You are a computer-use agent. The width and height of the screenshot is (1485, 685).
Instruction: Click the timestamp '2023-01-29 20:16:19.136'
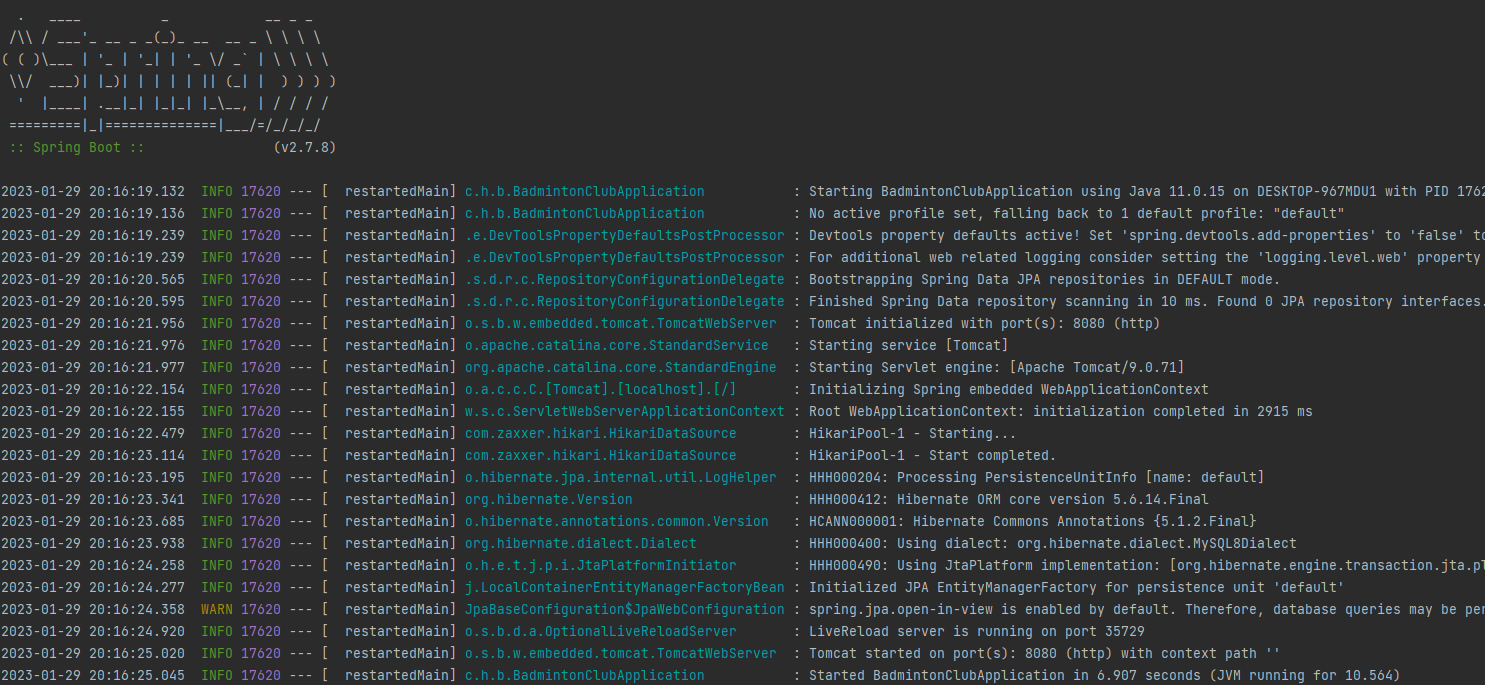tap(93, 213)
